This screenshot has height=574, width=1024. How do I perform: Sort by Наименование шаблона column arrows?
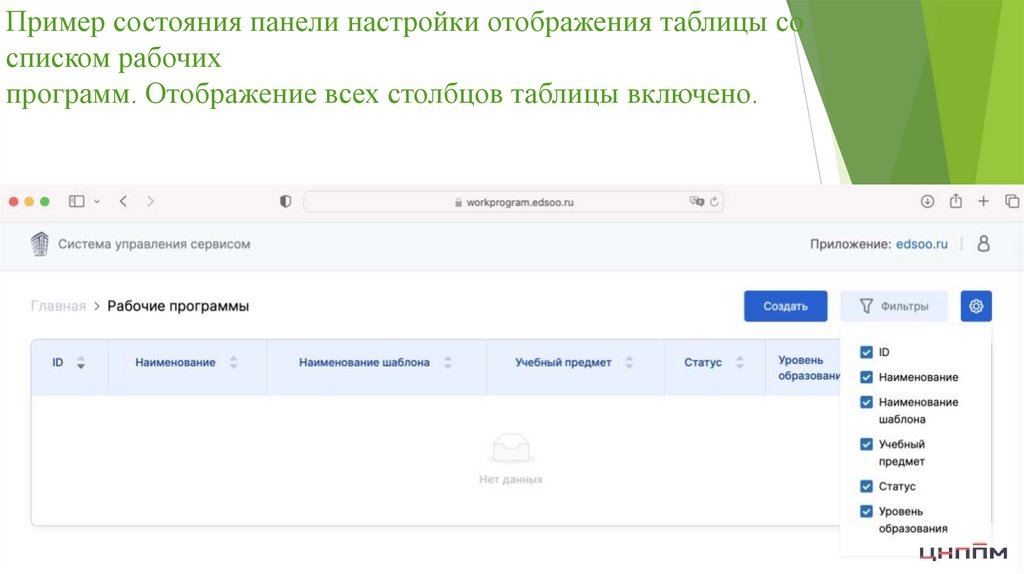pos(447,362)
